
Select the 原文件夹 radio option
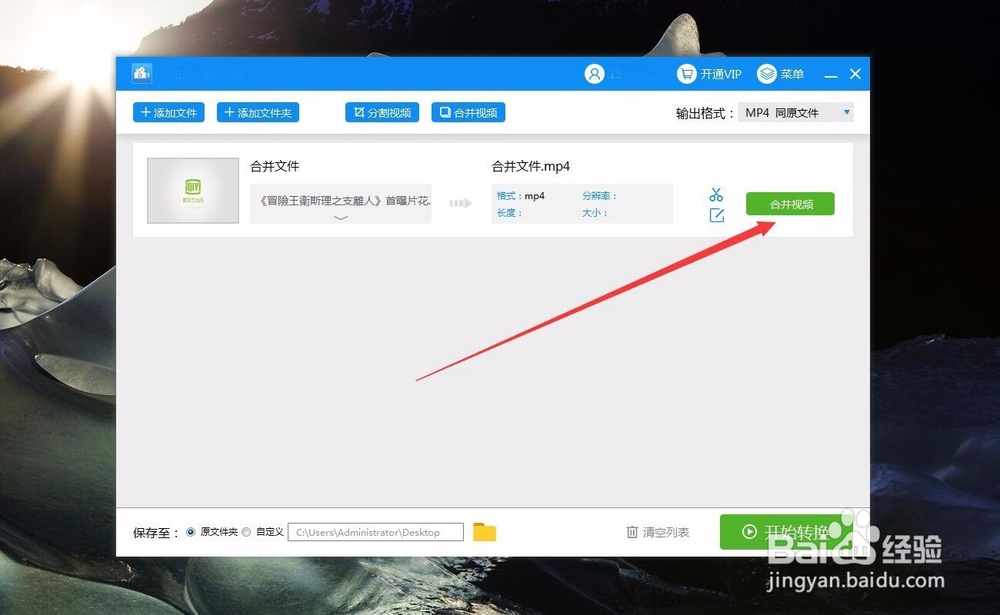tap(191, 531)
